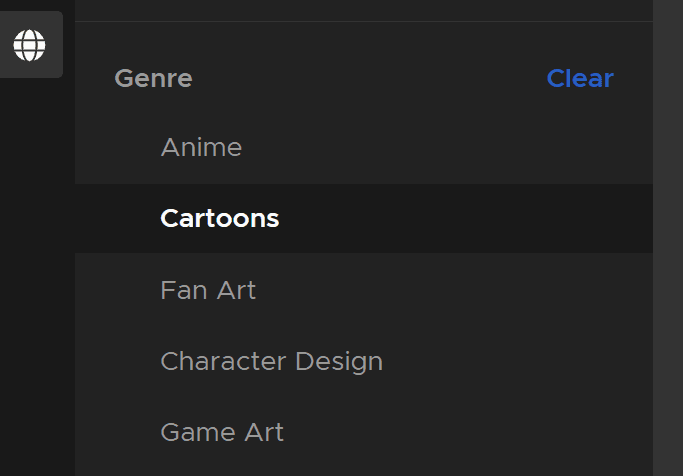Image resolution: width=683 pixels, height=476 pixels.
Task: Click the globe icon in the sidebar
Action: (x=30, y=45)
